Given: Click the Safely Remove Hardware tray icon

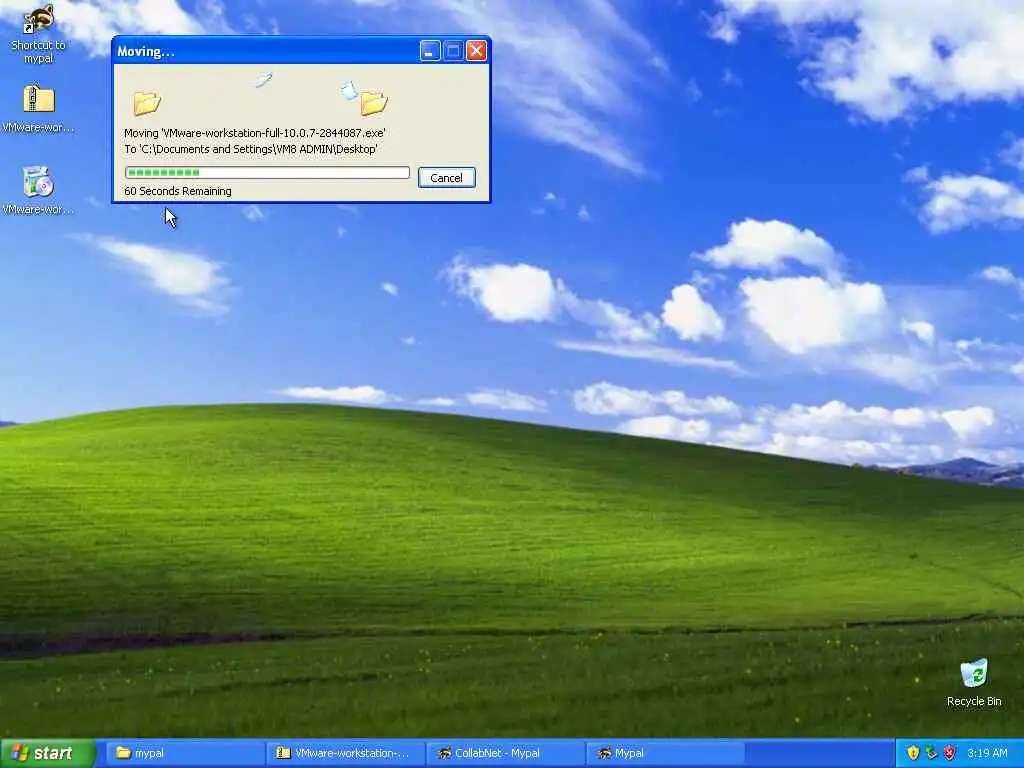Looking at the screenshot, I should tap(931, 753).
